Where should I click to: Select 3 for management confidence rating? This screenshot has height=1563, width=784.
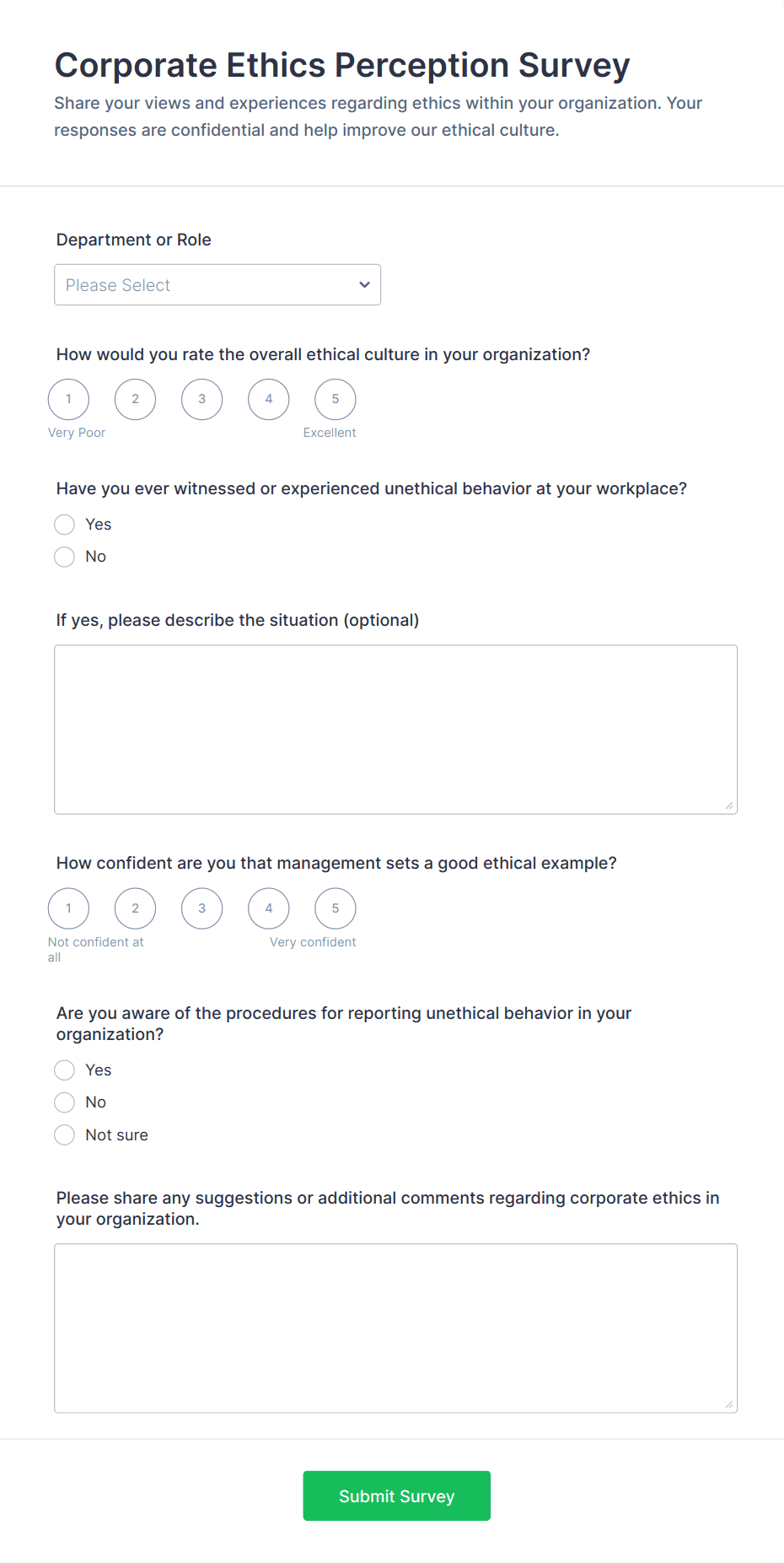(201, 908)
